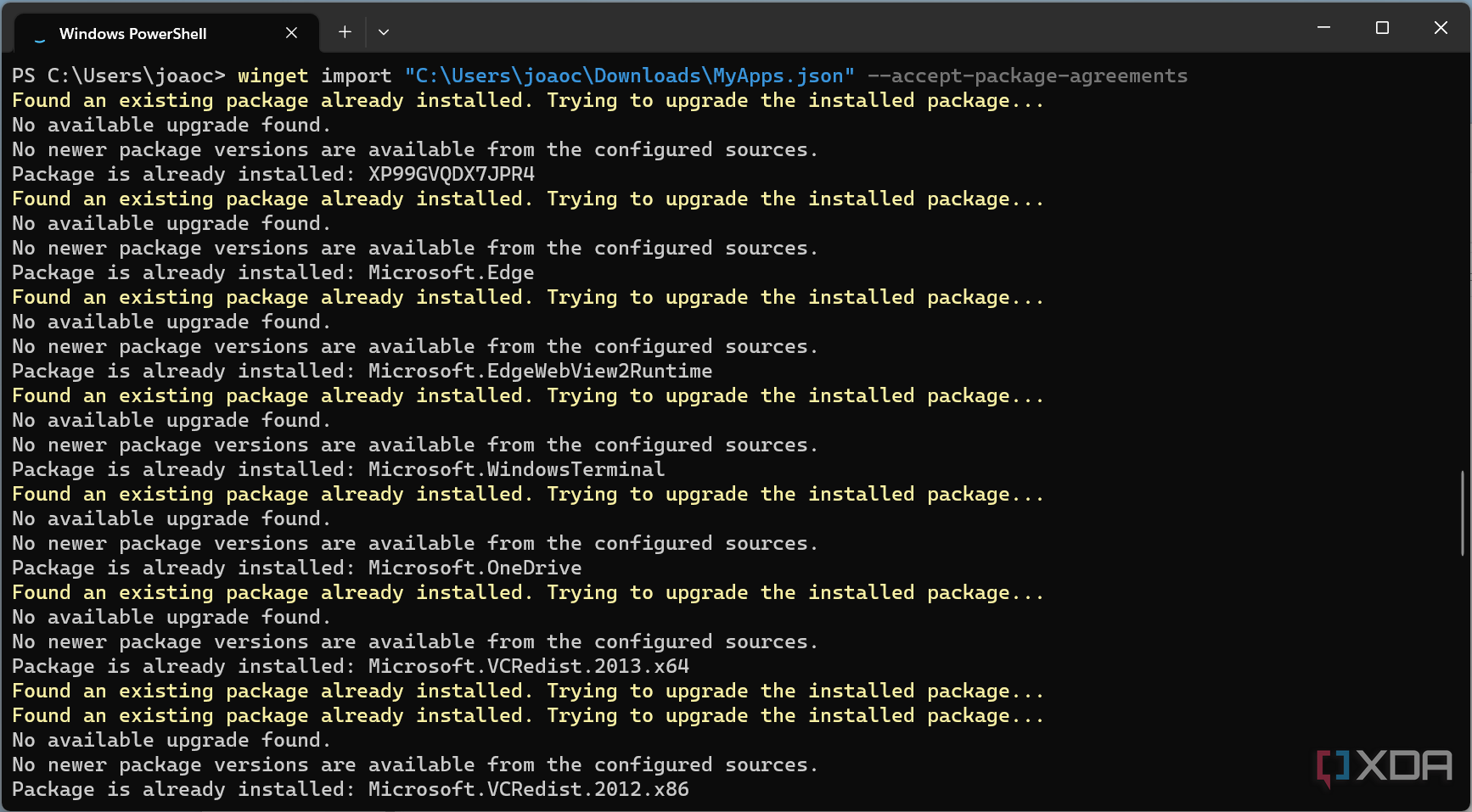This screenshot has height=812, width=1472.
Task: Maximize the terminal window
Action: point(1382,28)
